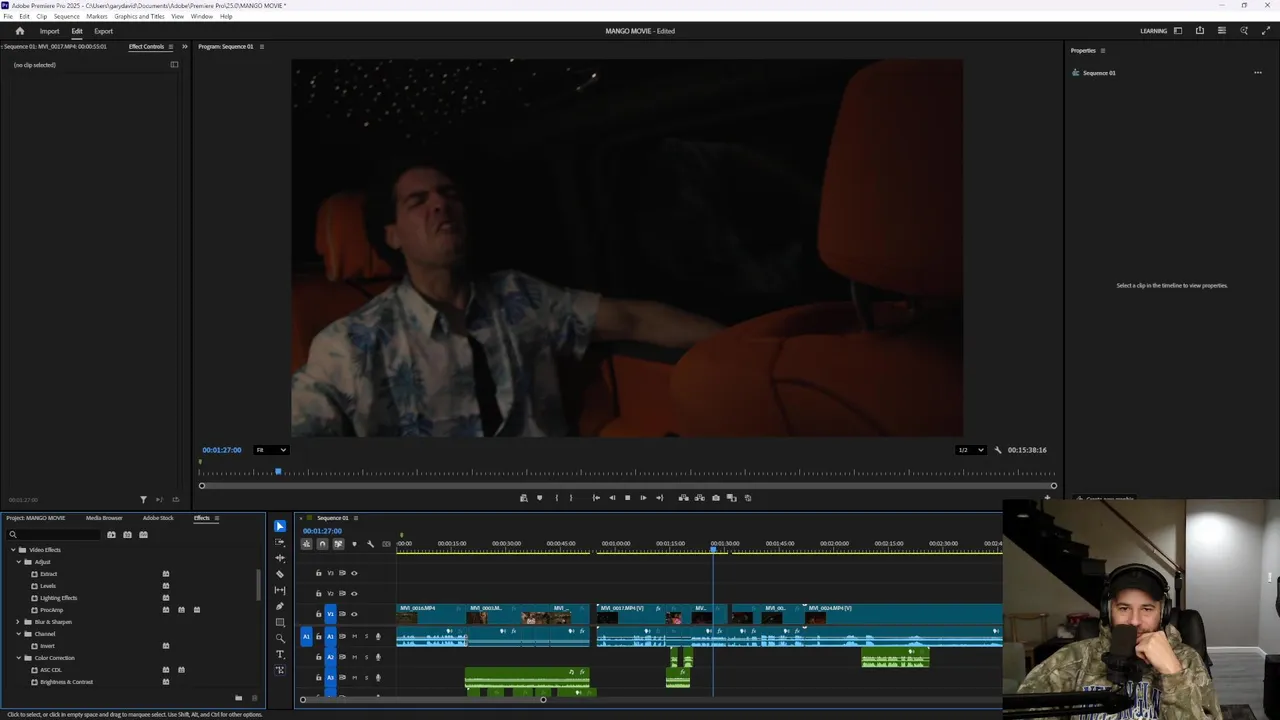Click Mark In bracket icon
This screenshot has width=1280, height=720.
(557, 498)
